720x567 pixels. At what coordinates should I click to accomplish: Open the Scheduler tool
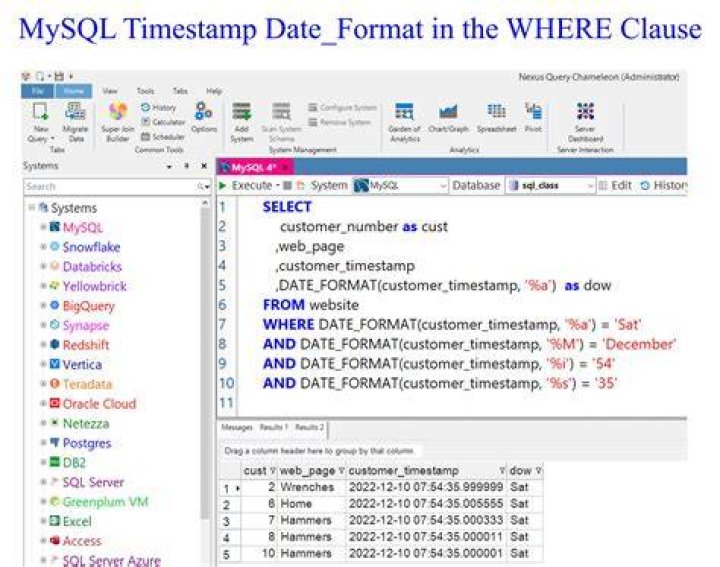click(163, 137)
